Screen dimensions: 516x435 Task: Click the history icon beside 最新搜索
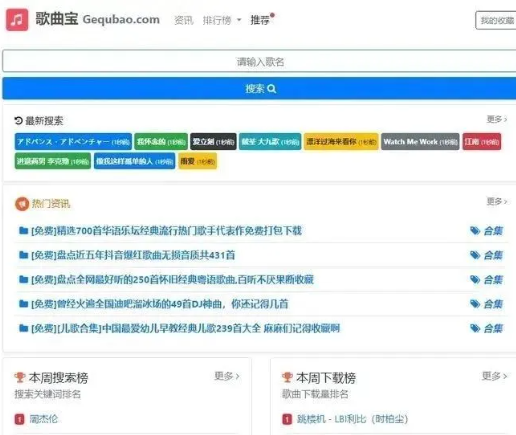pos(19,120)
